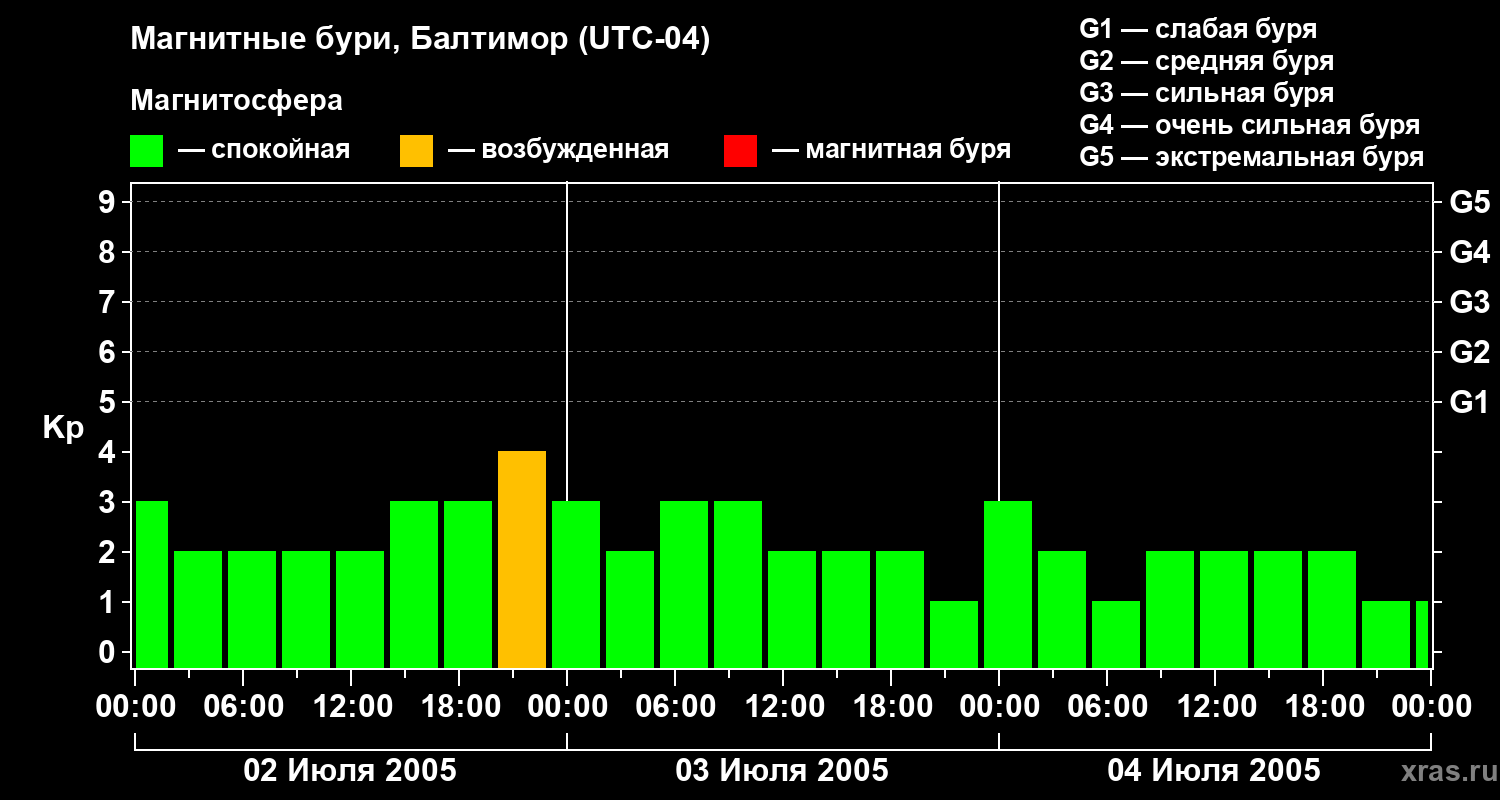This screenshot has height=800, width=1500.
Task: Click the '— магнитная буря' legend label
Action: (892, 150)
